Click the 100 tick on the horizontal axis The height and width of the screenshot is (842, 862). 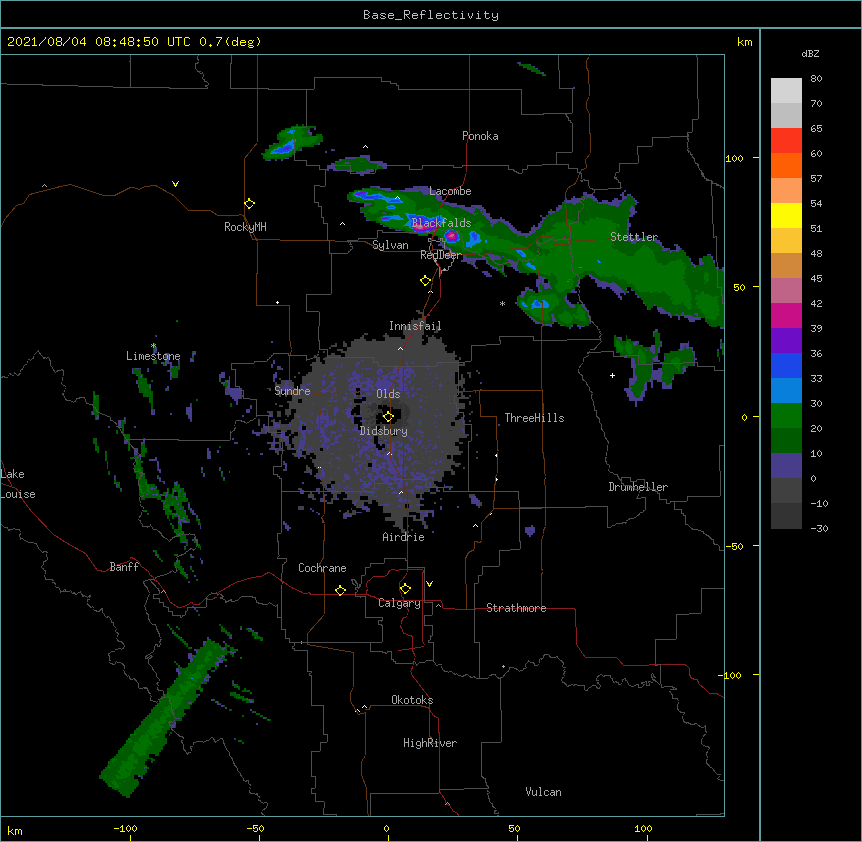click(x=643, y=829)
